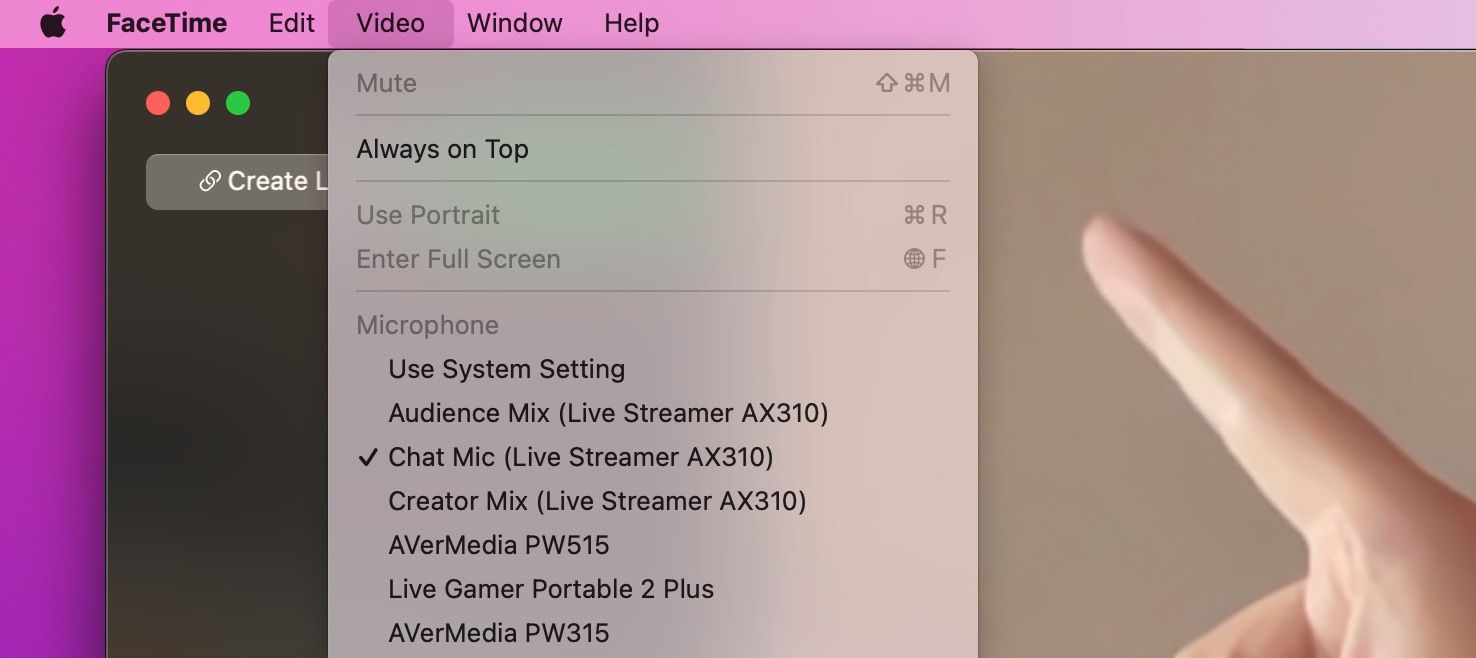1476x658 pixels.
Task: Select Enter Full Screen
Action: pos(458,258)
